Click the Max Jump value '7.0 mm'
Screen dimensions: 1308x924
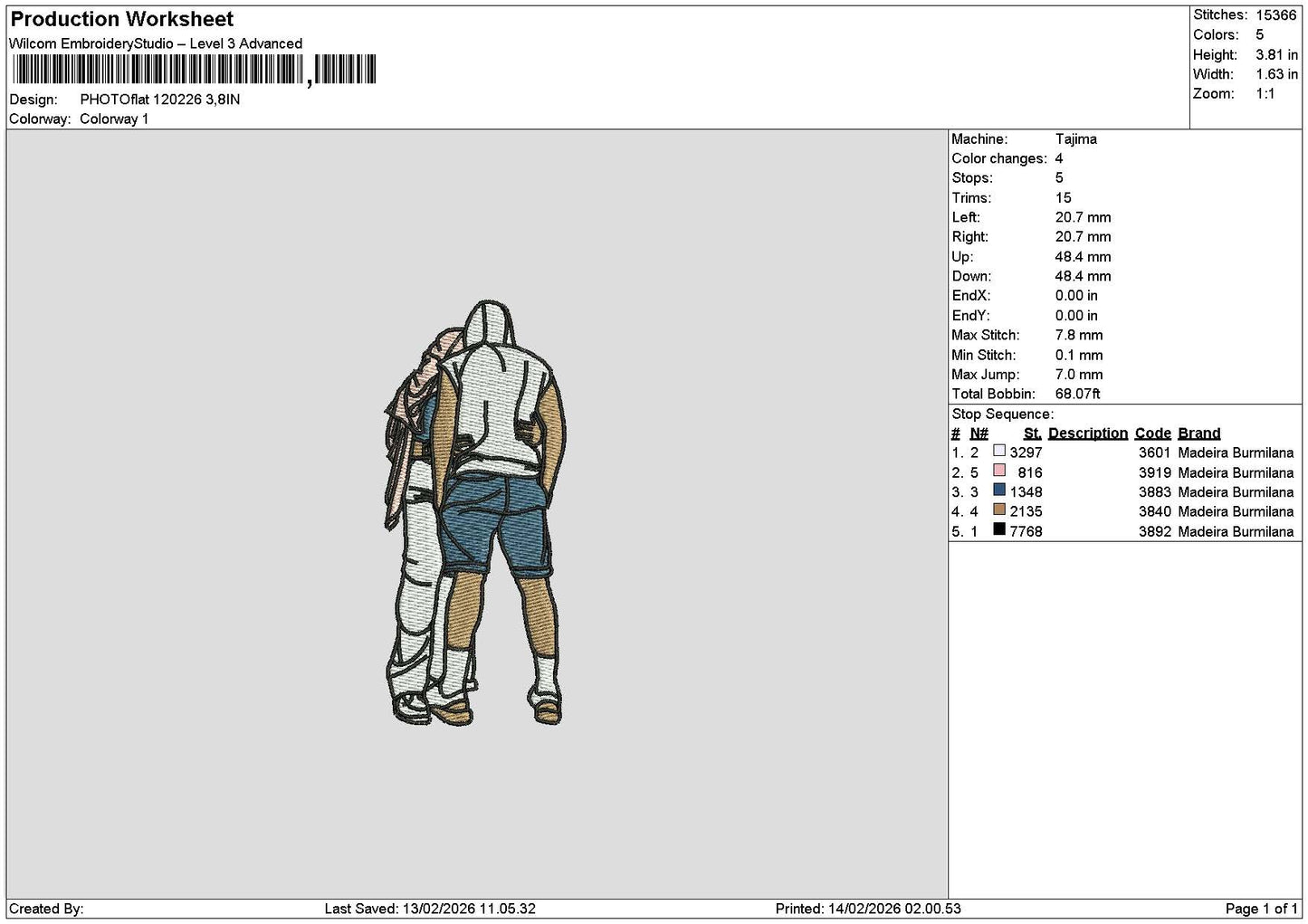point(1079,375)
